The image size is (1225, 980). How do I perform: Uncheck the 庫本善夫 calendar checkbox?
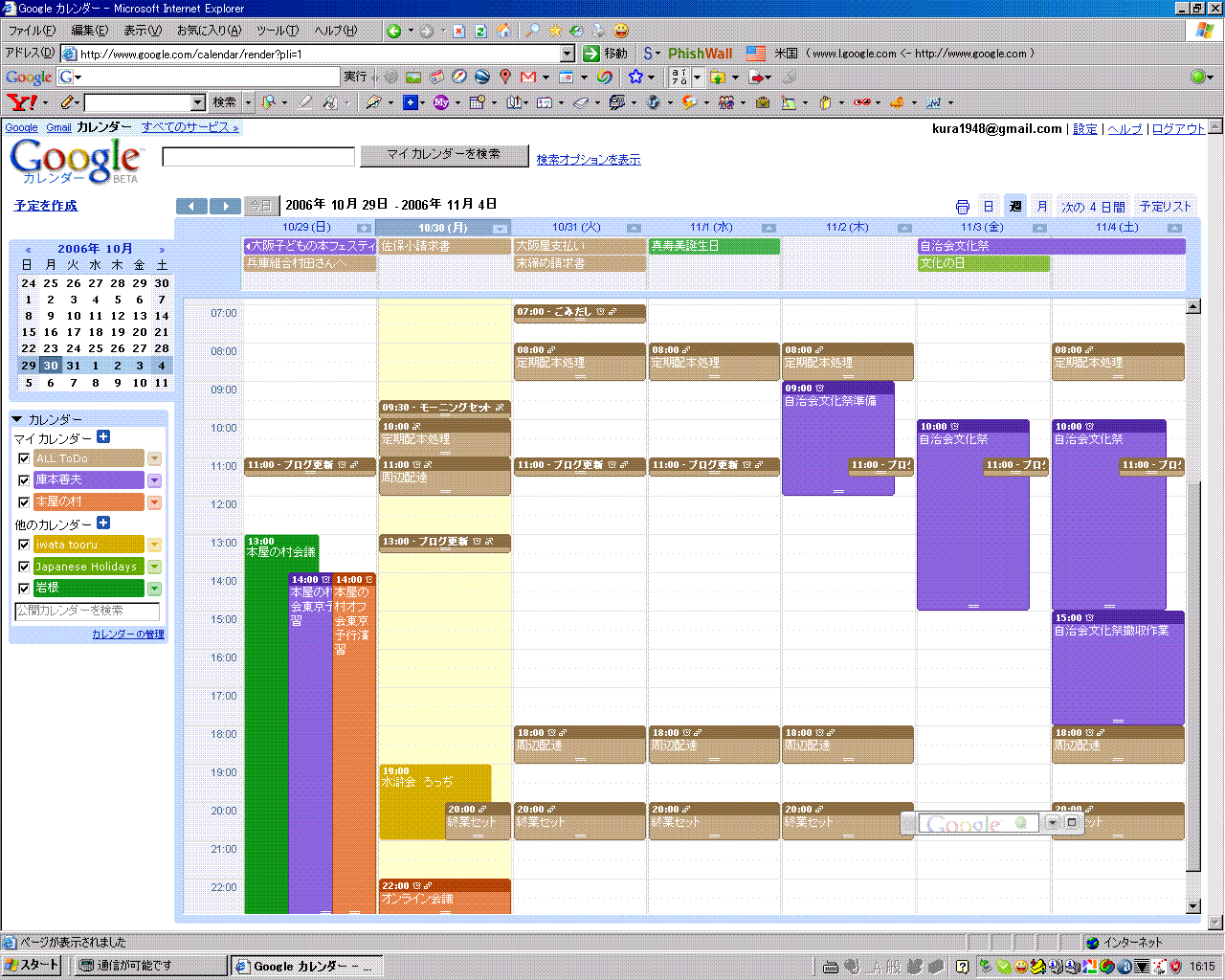[x=24, y=480]
